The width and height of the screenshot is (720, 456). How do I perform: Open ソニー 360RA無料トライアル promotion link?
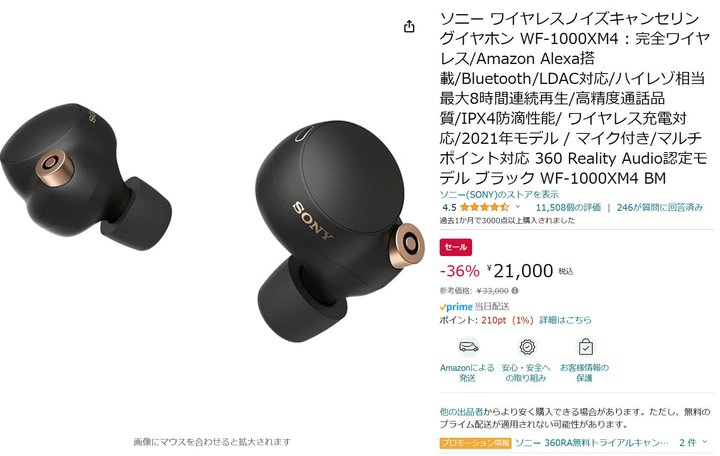click(591, 443)
